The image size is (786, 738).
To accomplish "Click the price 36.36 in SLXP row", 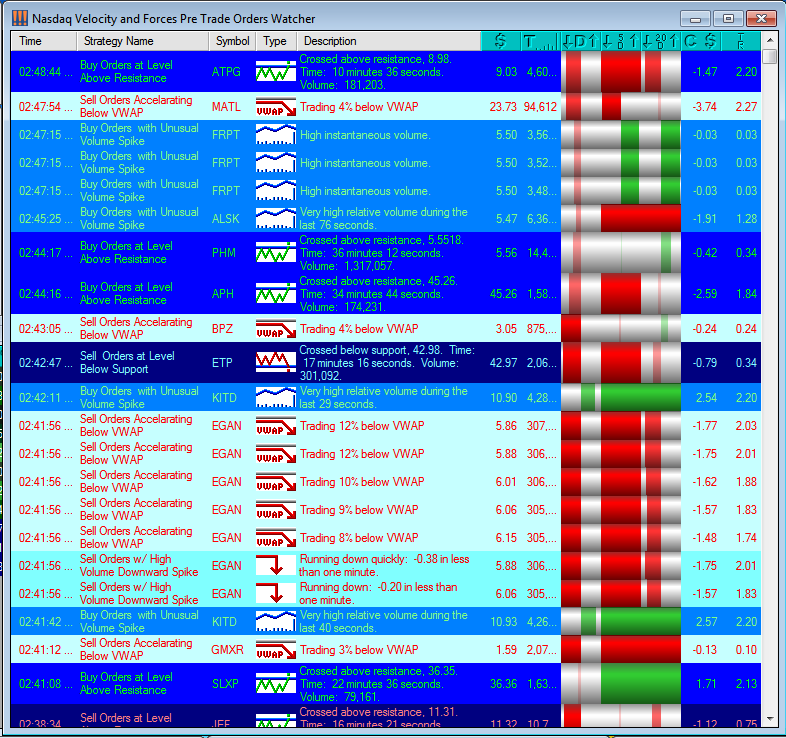I will [503, 684].
